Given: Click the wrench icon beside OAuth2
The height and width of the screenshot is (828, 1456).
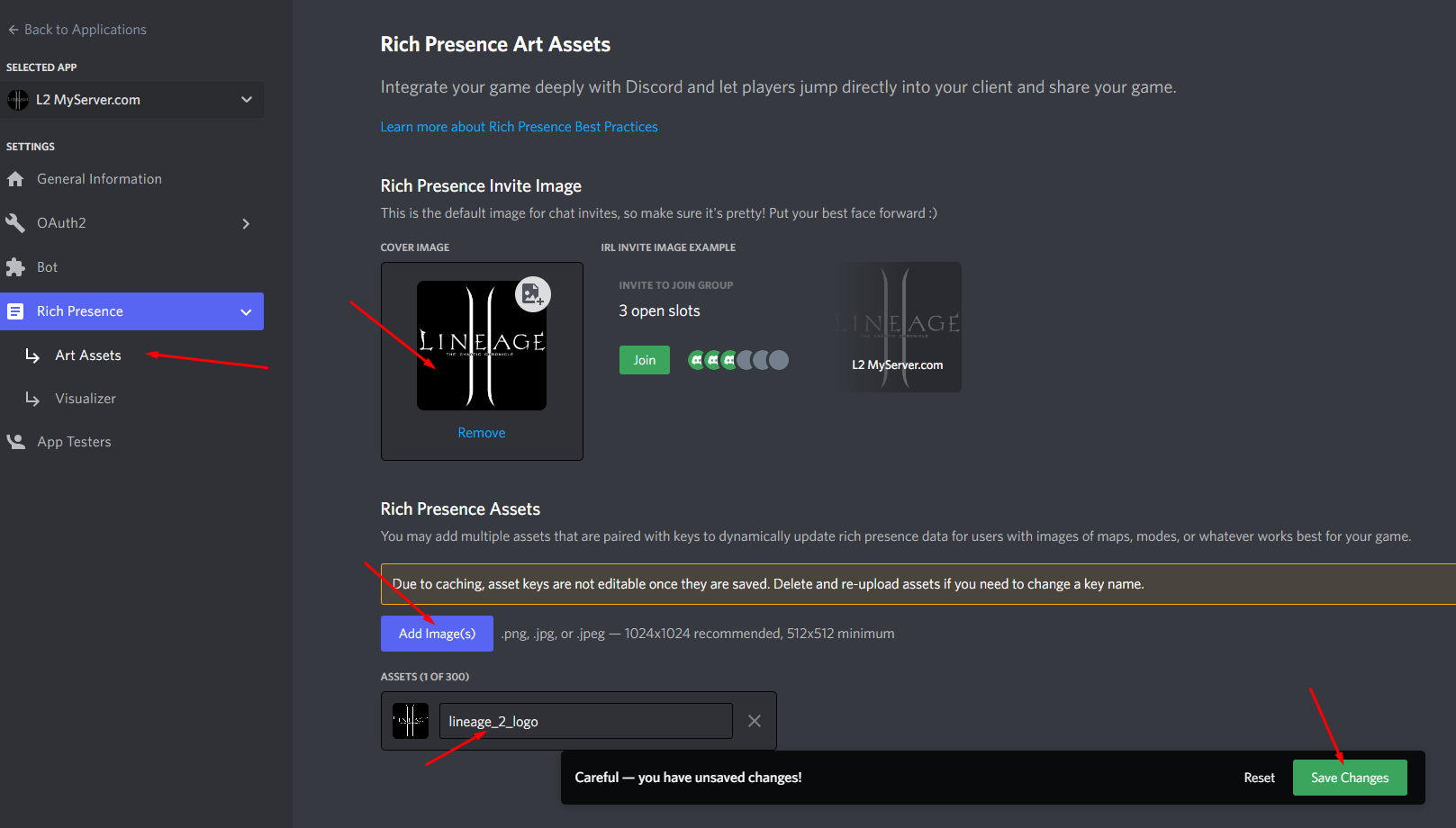Looking at the screenshot, I should pyautogui.click(x=15, y=223).
